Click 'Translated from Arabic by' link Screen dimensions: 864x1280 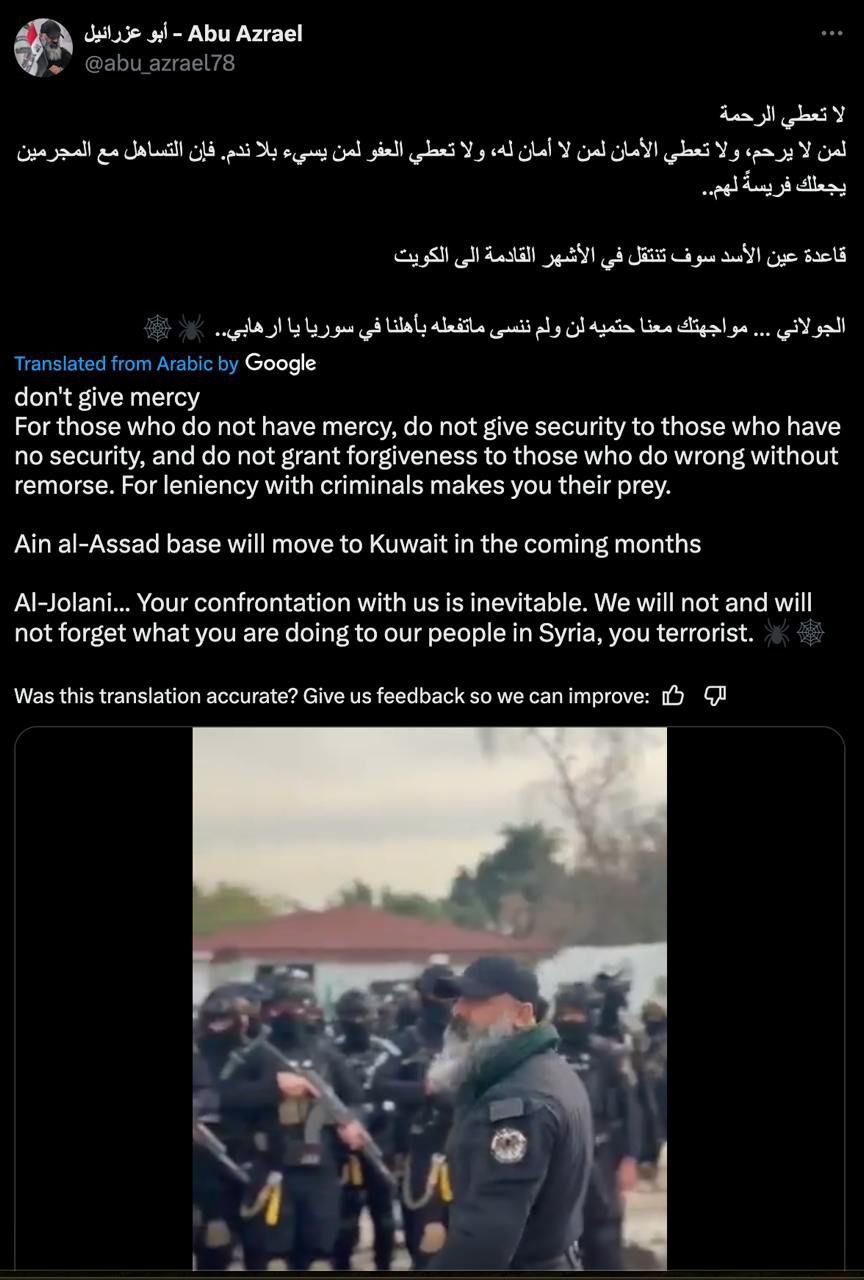tap(126, 364)
